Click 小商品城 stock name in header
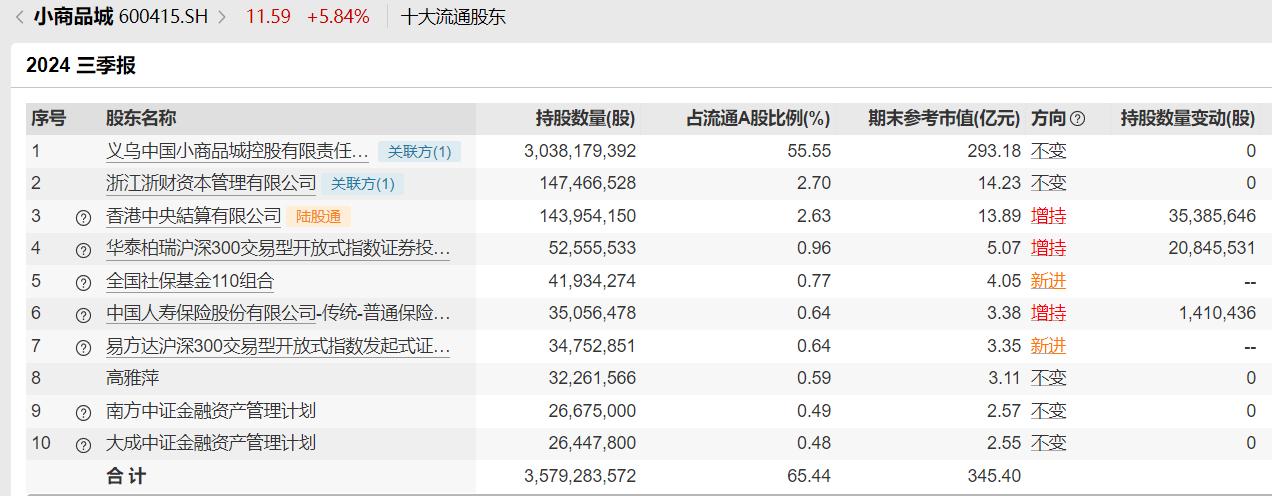 [x=73, y=17]
